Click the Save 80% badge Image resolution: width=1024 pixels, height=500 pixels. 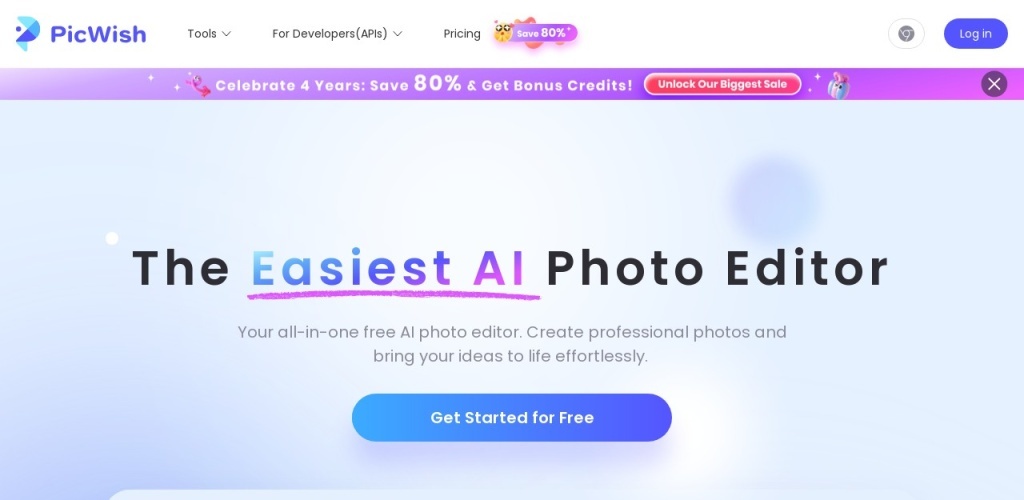(543, 33)
